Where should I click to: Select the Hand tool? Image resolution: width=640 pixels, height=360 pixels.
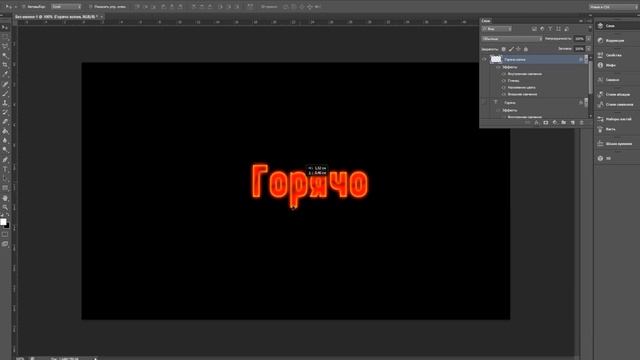click(5, 198)
